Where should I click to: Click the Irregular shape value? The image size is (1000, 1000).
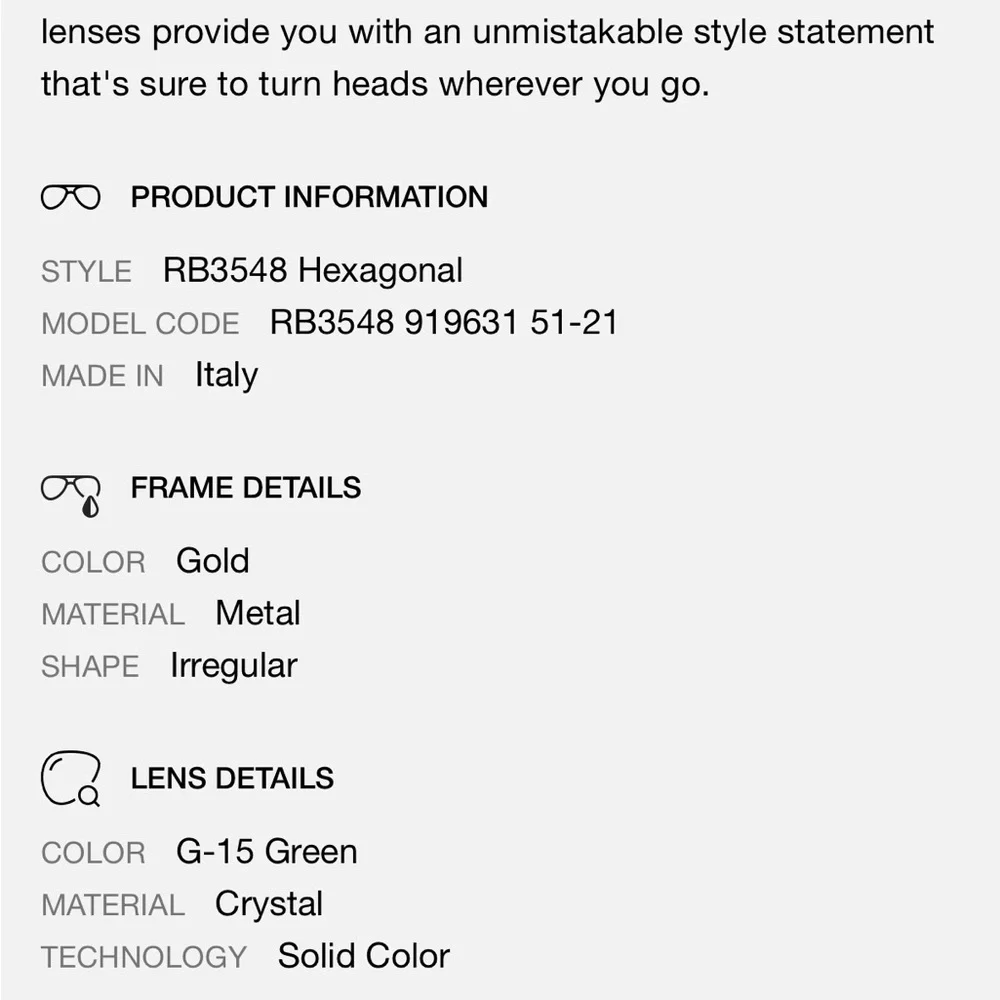pos(233,666)
